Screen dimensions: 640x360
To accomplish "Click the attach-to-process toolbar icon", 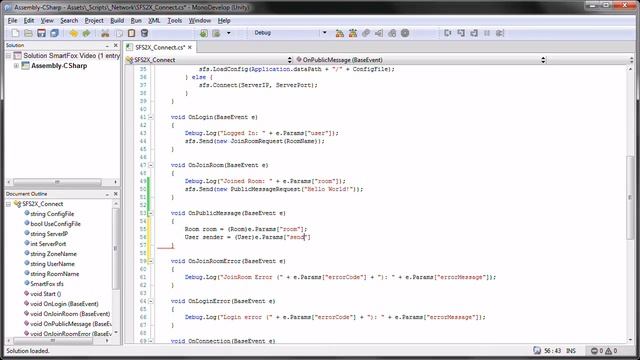I will point(366,33).
